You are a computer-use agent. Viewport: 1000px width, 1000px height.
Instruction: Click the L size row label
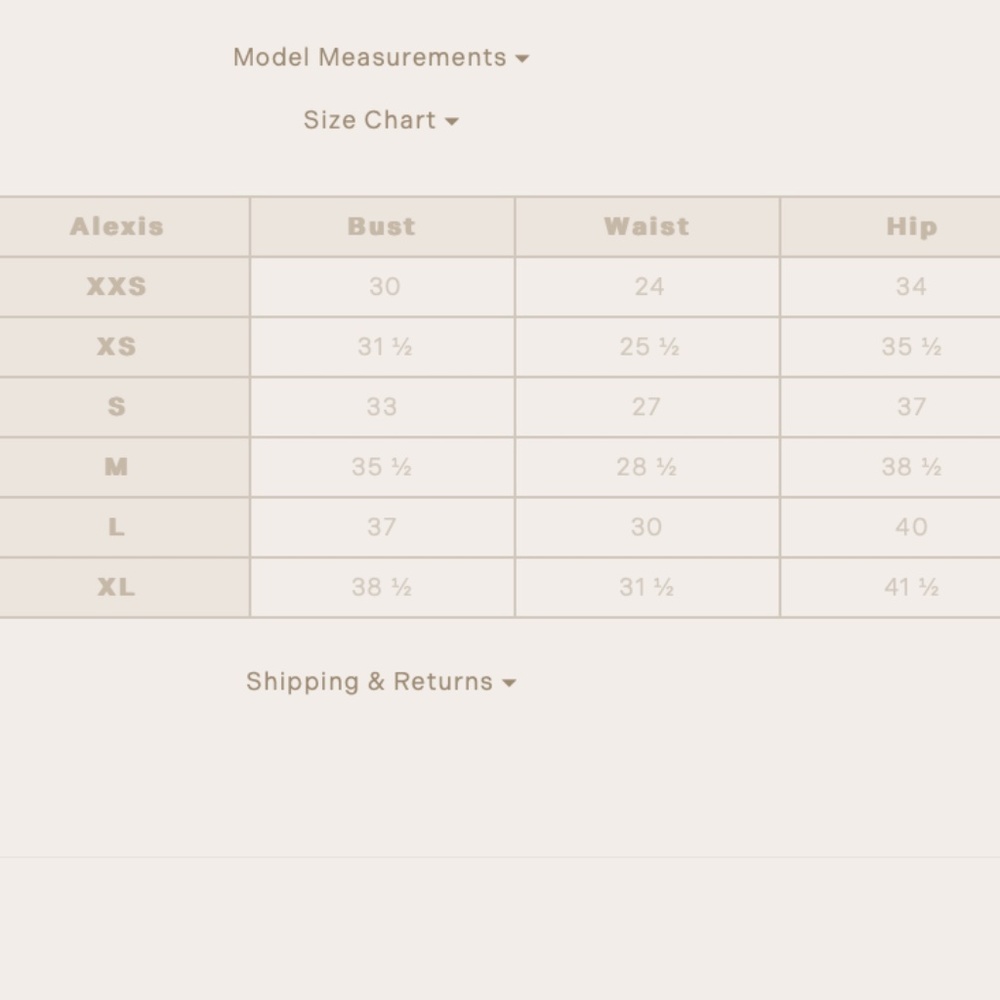click(117, 527)
